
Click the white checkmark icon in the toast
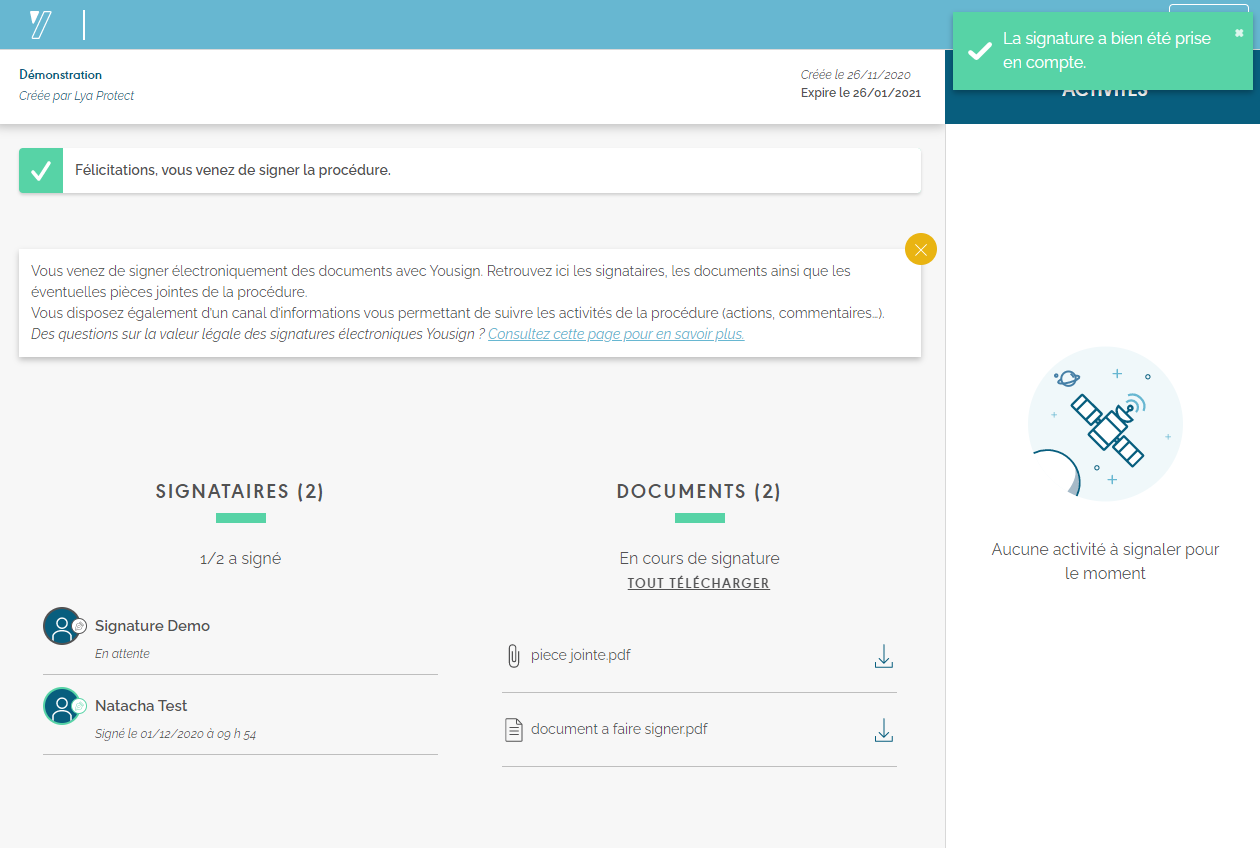(x=980, y=51)
